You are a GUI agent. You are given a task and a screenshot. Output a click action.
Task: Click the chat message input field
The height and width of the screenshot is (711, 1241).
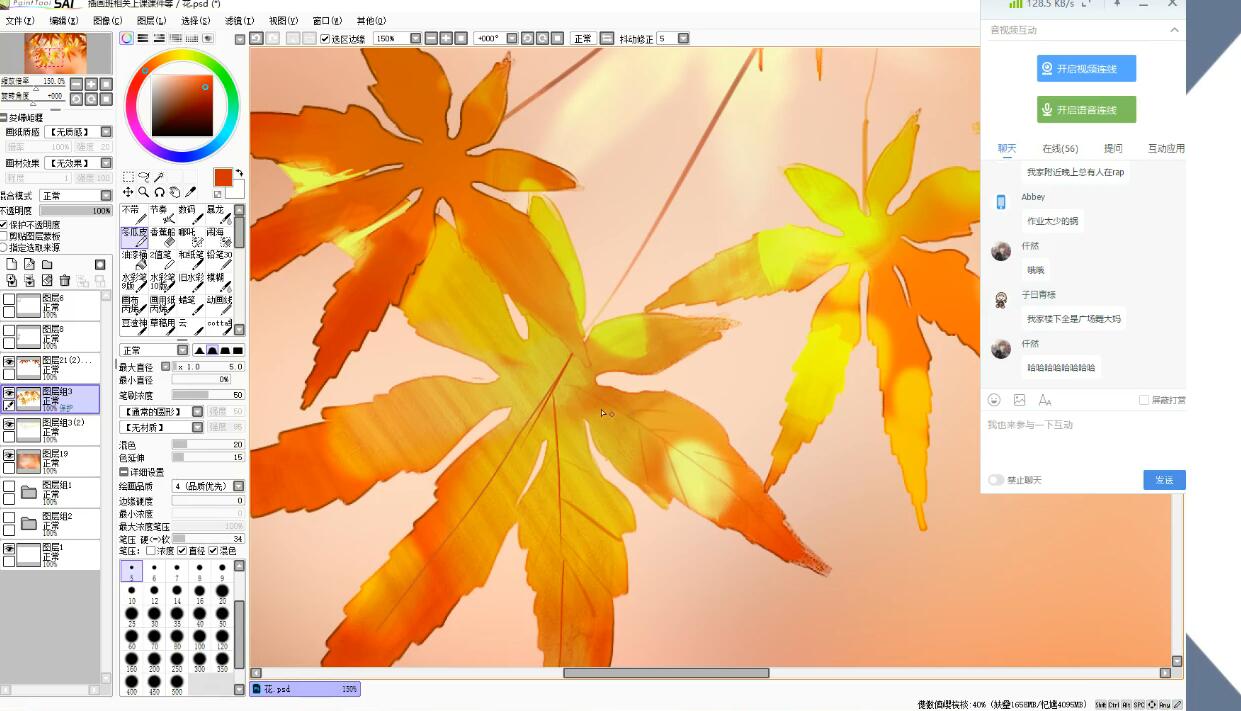(1083, 438)
